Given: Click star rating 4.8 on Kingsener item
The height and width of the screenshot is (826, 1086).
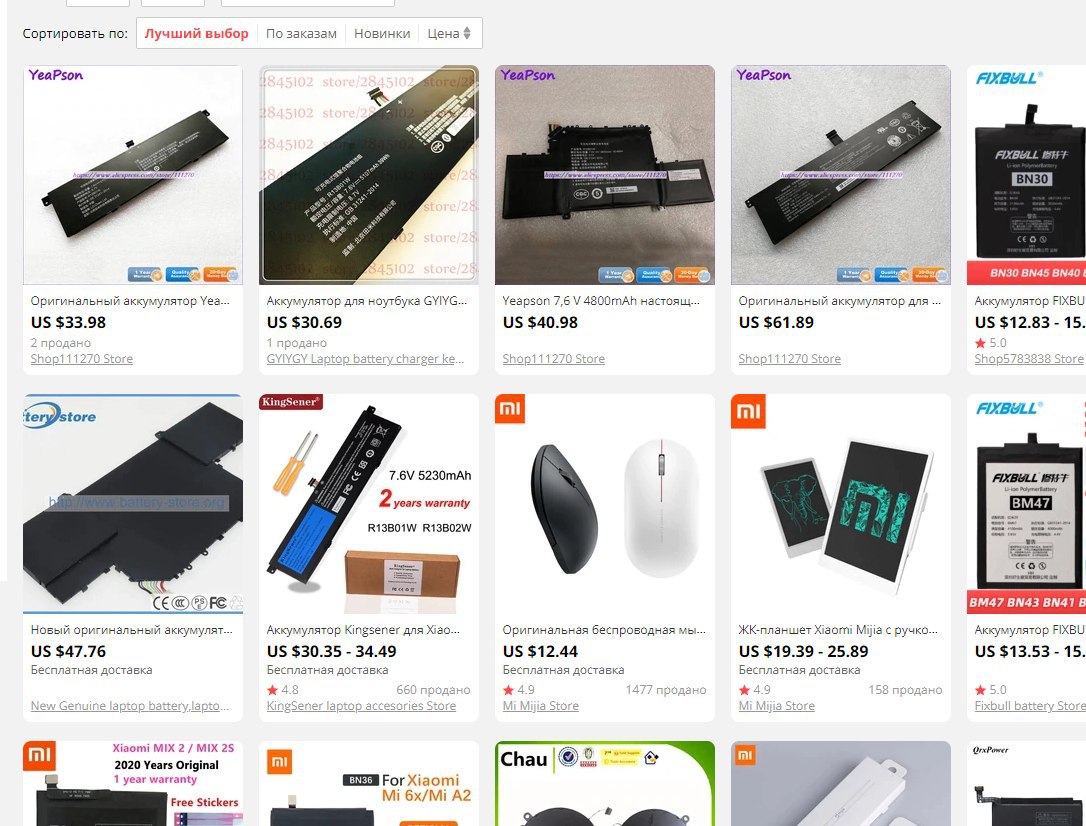Looking at the screenshot, I should 283,690.
